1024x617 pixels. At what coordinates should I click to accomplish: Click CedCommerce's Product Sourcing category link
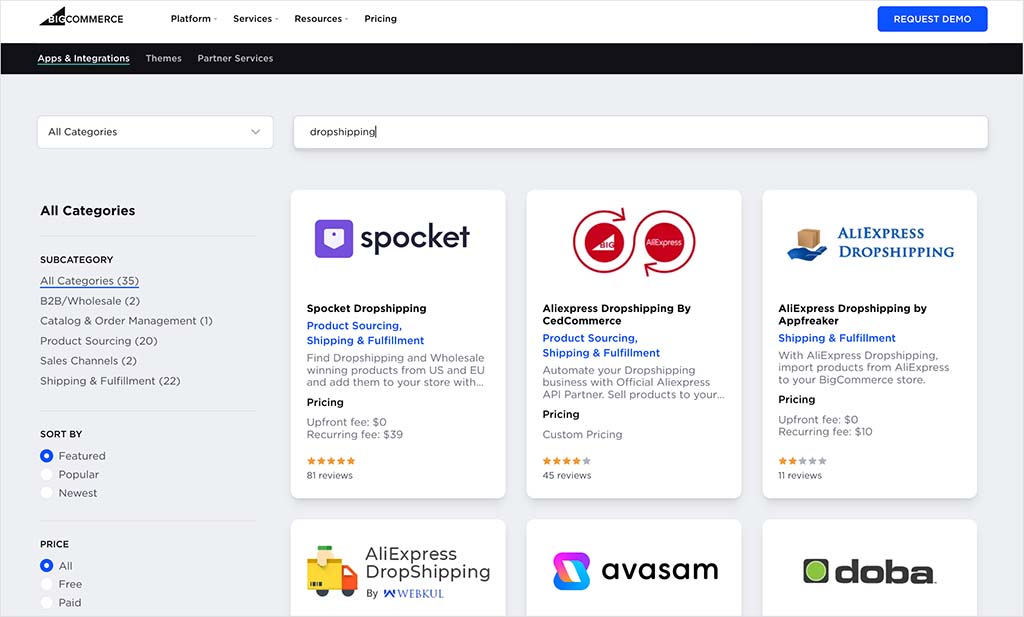[x=590, y=338]
